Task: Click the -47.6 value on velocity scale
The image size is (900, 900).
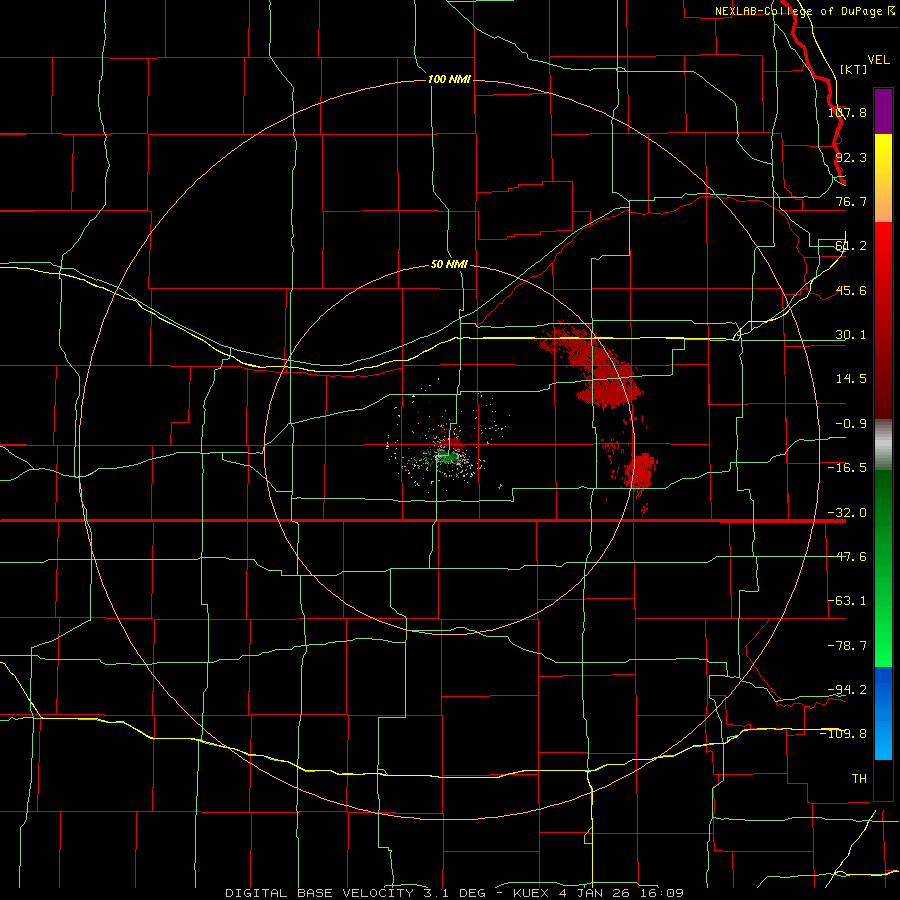Action: pyautogui.click(x=848, y=557)
